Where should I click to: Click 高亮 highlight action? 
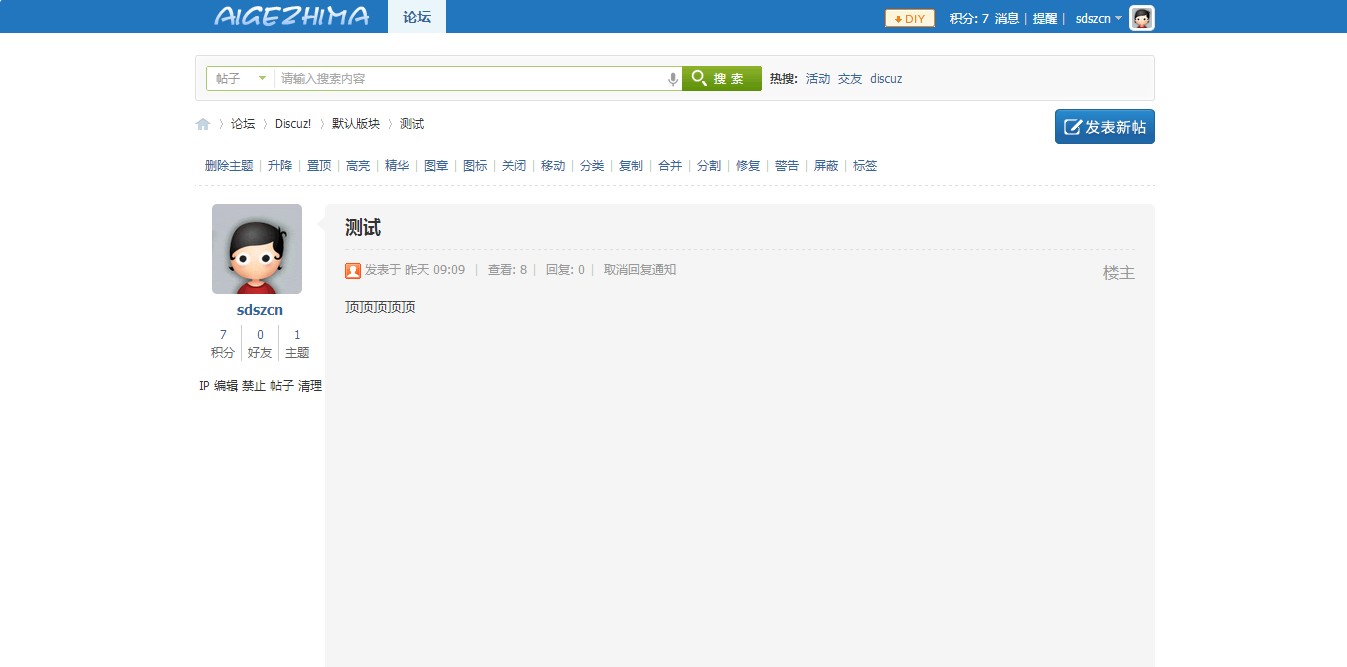pos(358,166)
